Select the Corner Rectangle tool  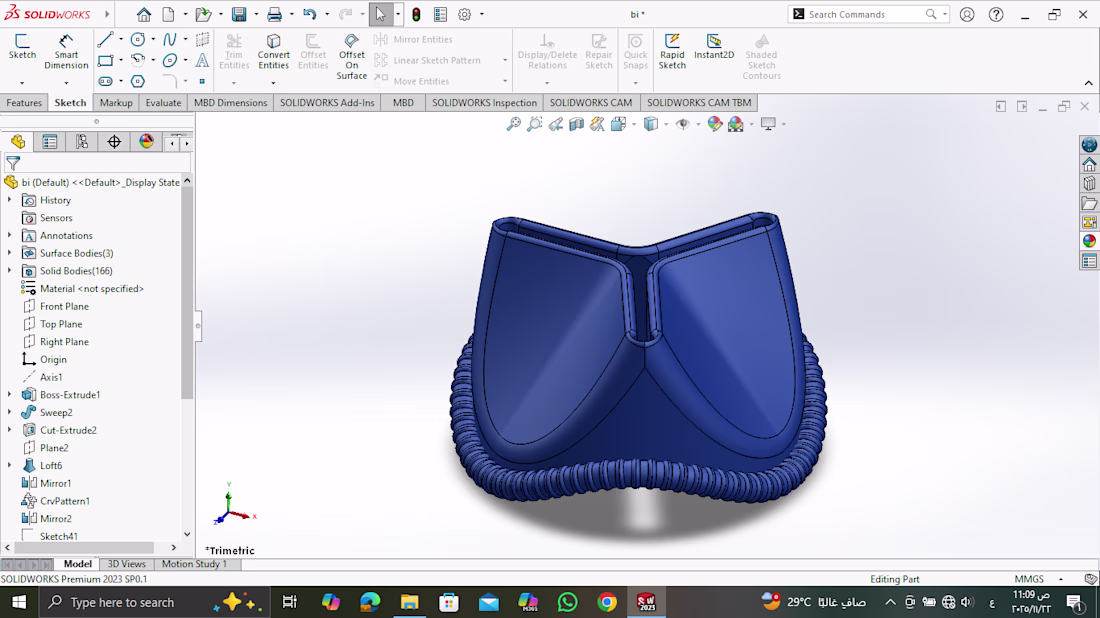click(105, 60)
